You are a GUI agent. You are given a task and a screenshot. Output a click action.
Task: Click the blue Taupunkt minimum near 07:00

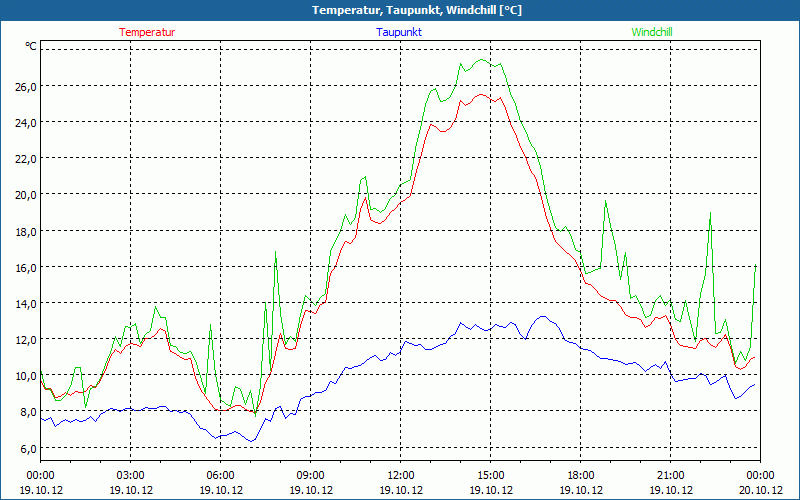click(251, 441)
